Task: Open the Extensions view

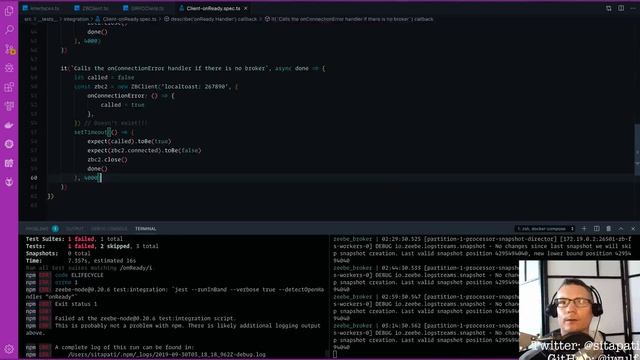Action: [9, 87]
